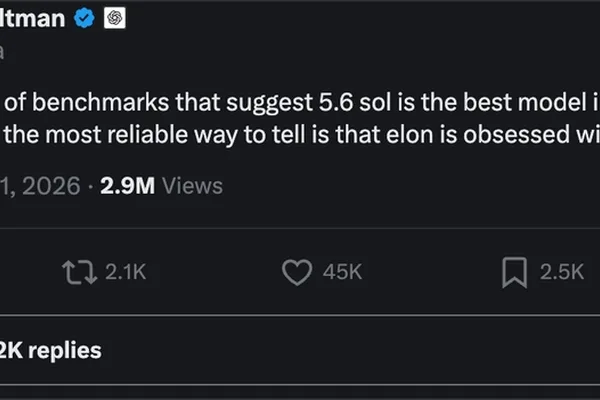Click the gray handle beneath the name
Viewport: 600px width, 400px height.
pos(2,52)
